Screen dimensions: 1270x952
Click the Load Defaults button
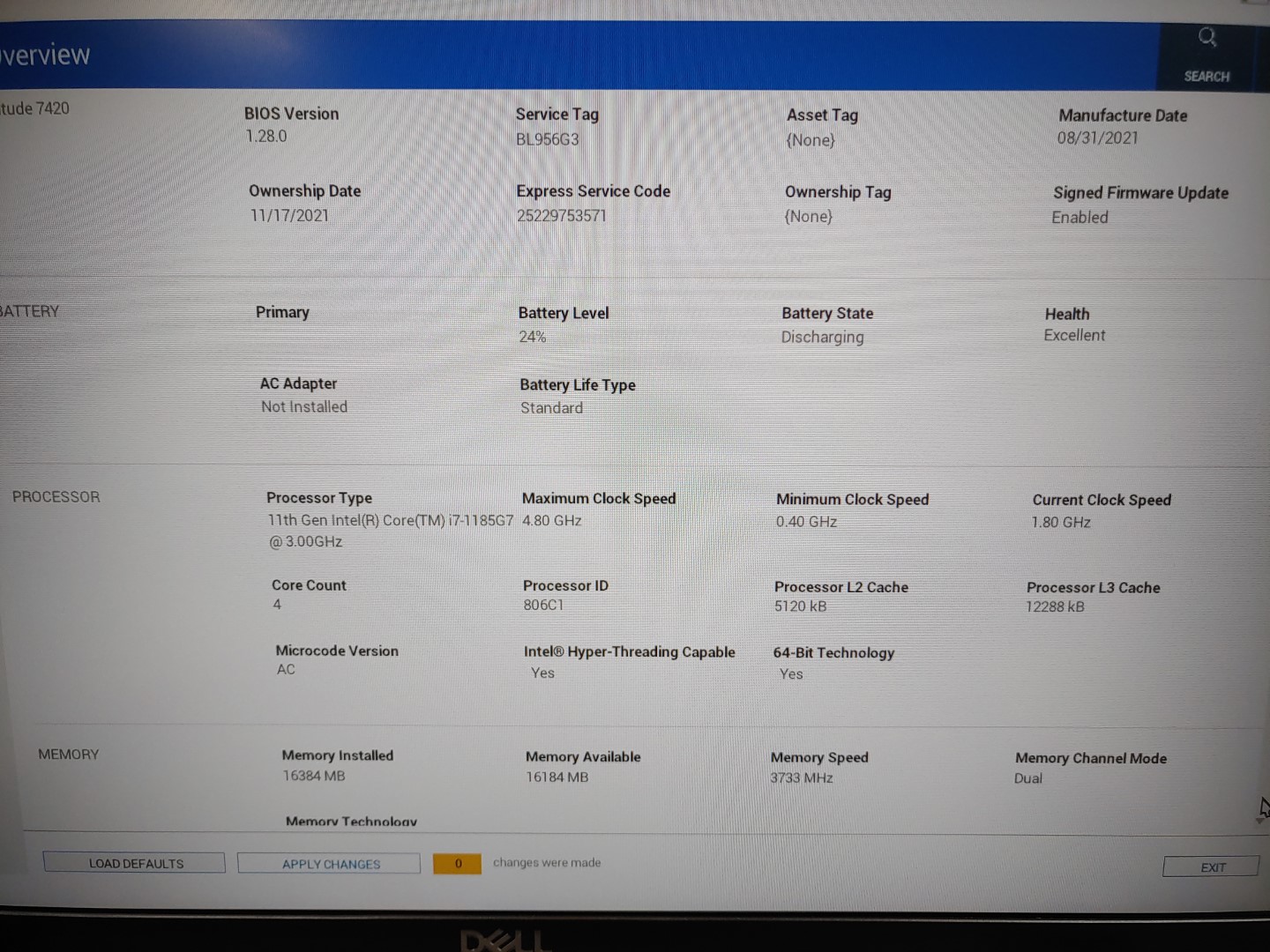click(134, 863)
